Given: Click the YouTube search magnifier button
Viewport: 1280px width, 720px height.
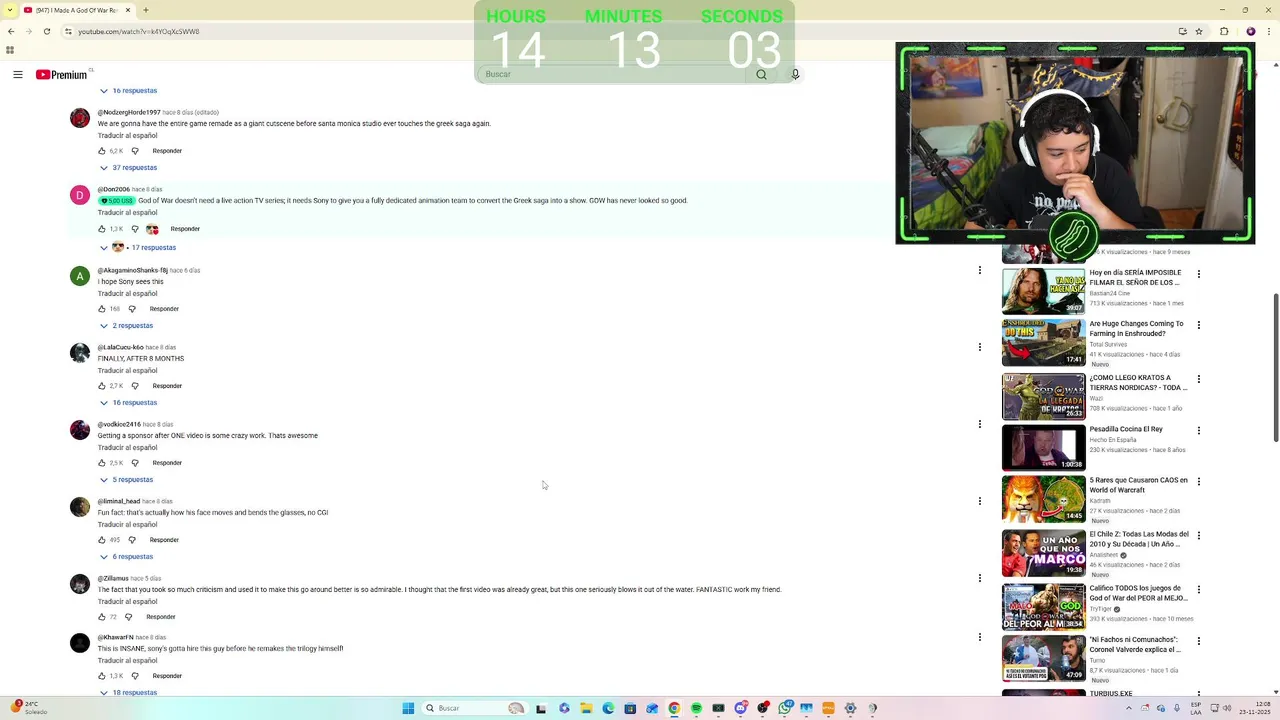Looking at the screenshot, I should tap(761, 74).
